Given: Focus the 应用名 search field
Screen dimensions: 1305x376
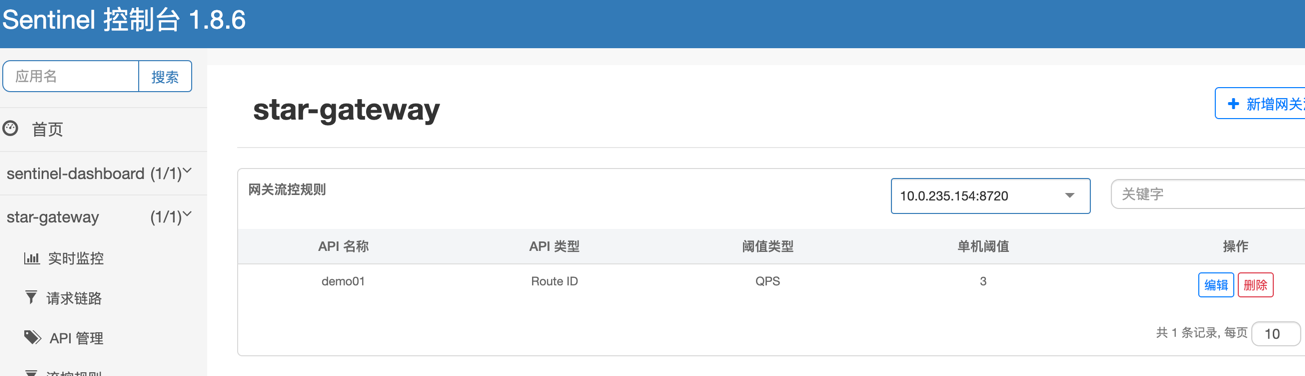Looking at the screenshot, I should click(71, 76).
